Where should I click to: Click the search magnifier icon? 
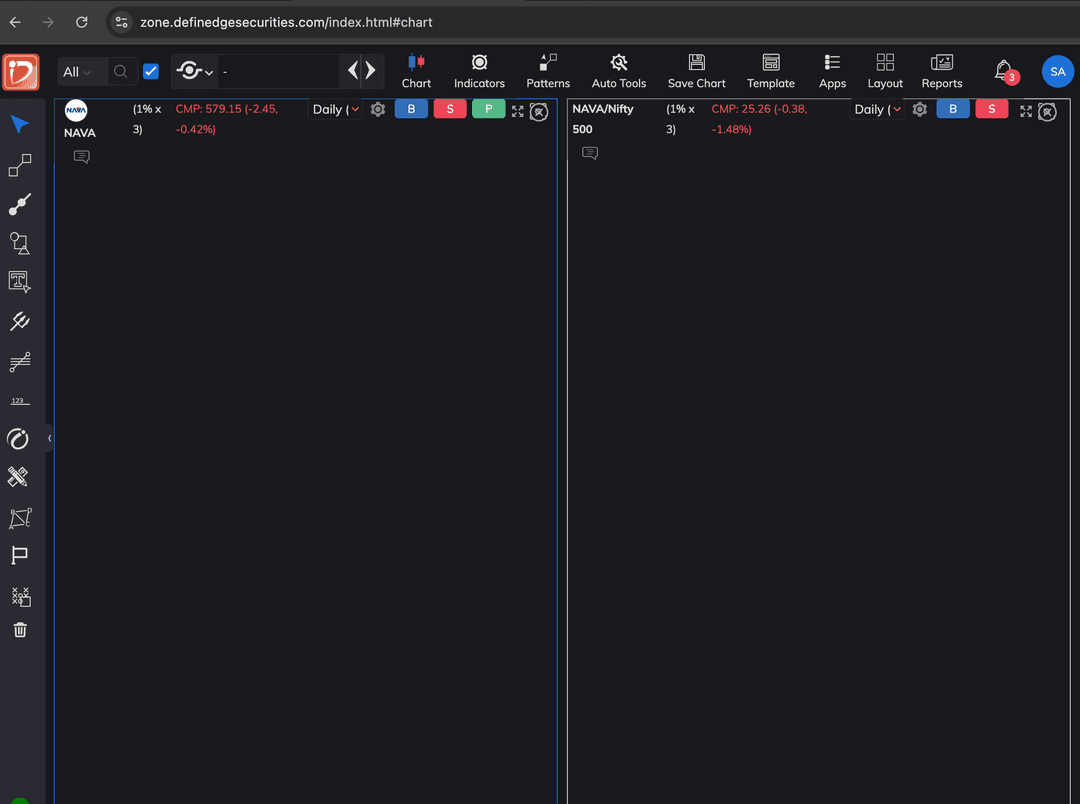[x=121, y=72]
